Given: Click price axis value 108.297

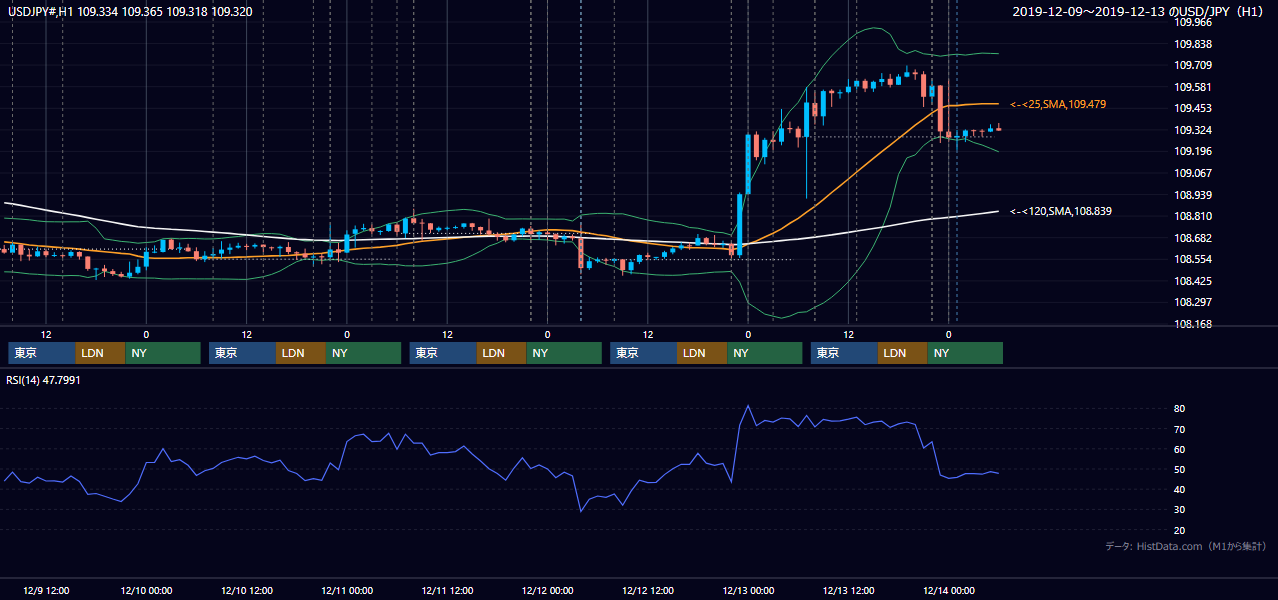Looking at the screenshot, I should 1193,302.
